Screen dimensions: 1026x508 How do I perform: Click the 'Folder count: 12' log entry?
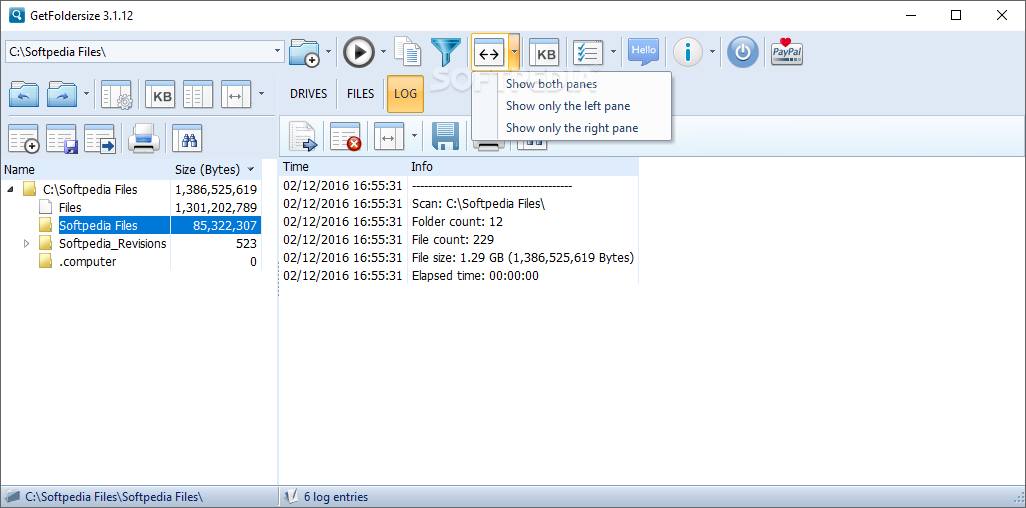[457, 222]
